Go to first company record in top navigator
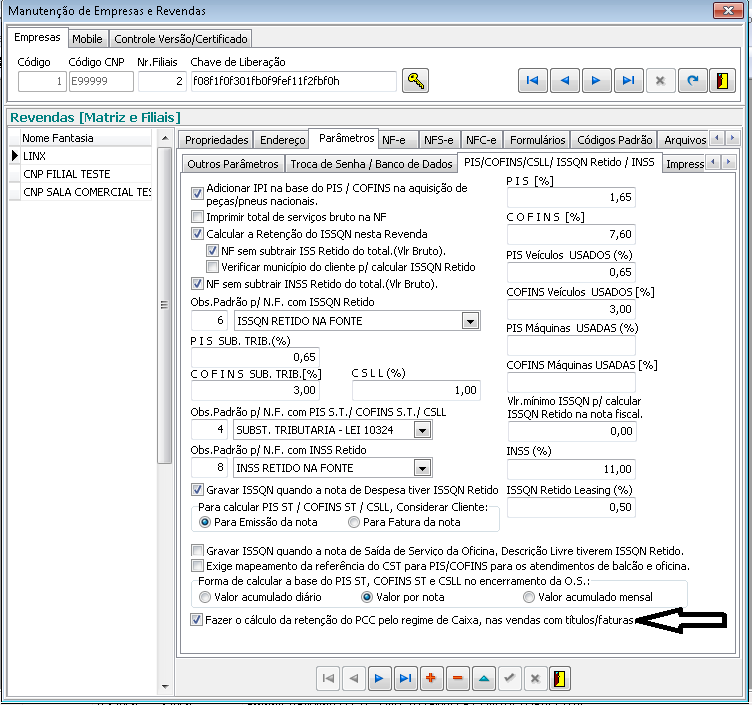 tap(532, 81)
